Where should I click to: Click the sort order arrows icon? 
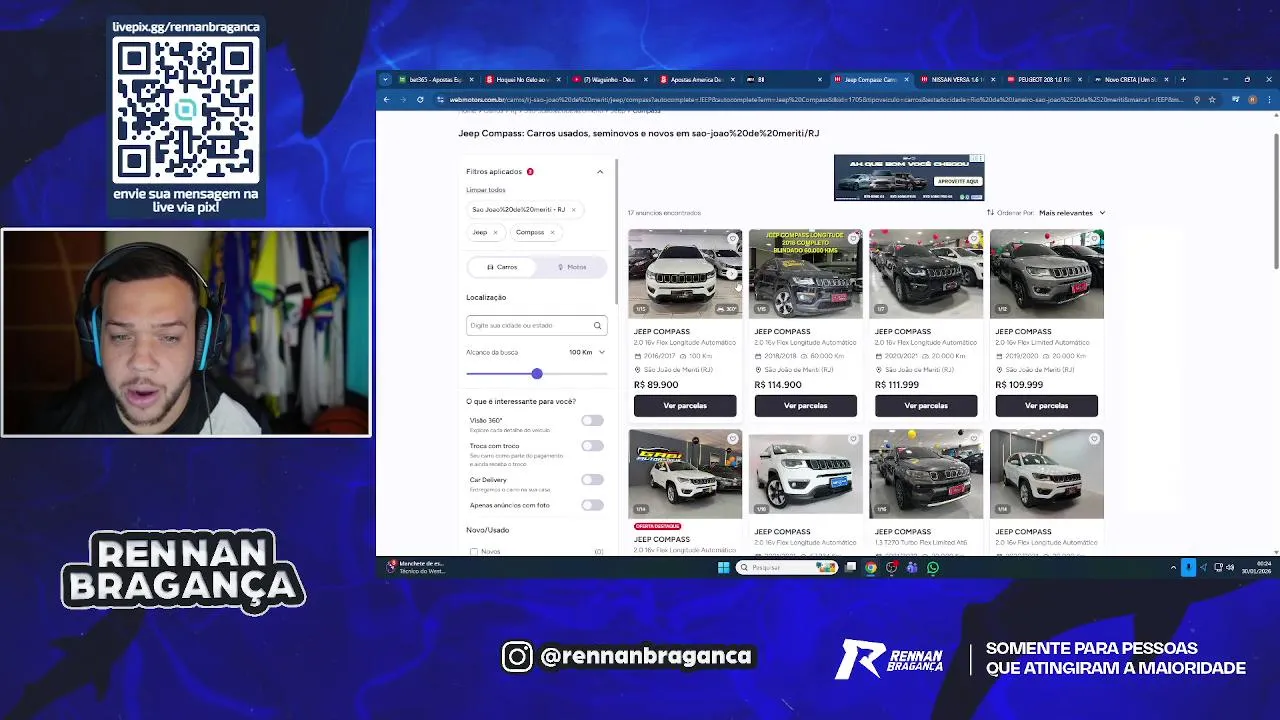click(x=990, y=213)
